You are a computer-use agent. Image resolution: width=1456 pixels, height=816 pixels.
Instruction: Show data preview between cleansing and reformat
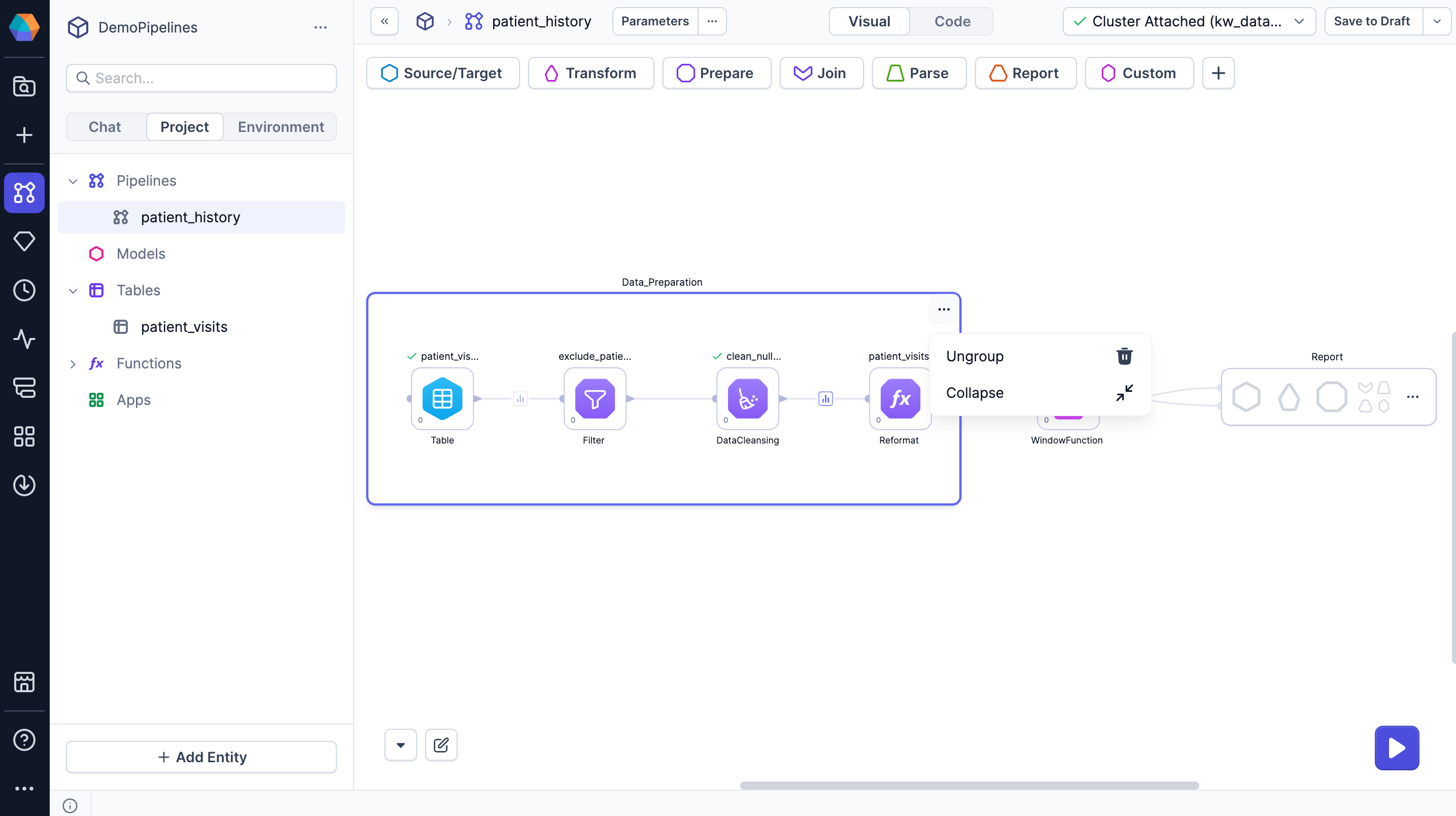coord(825,399)
